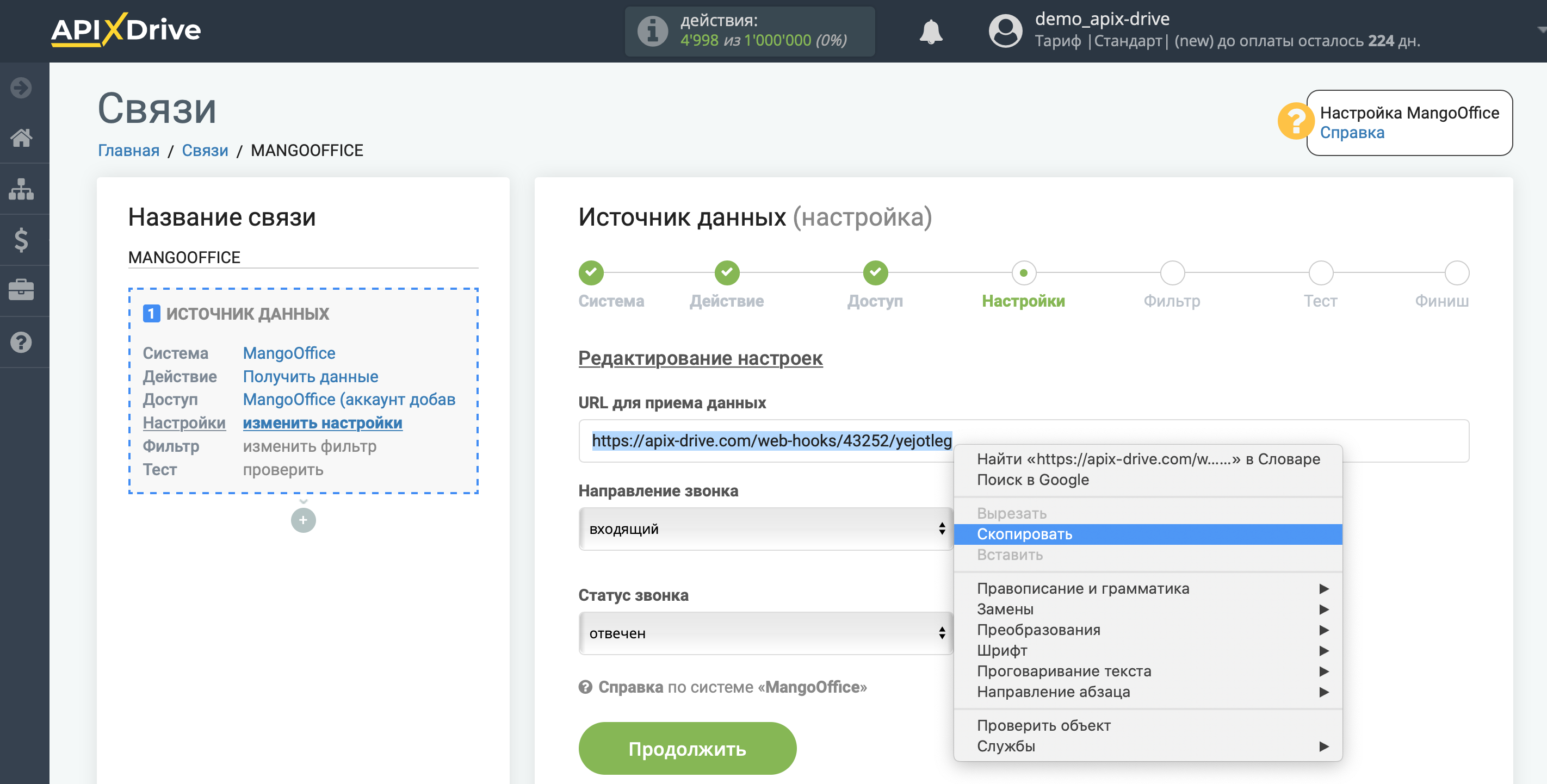Click the green Продолжить button
The width and height of the screenshot is (1547, 784).
[687, 748]
